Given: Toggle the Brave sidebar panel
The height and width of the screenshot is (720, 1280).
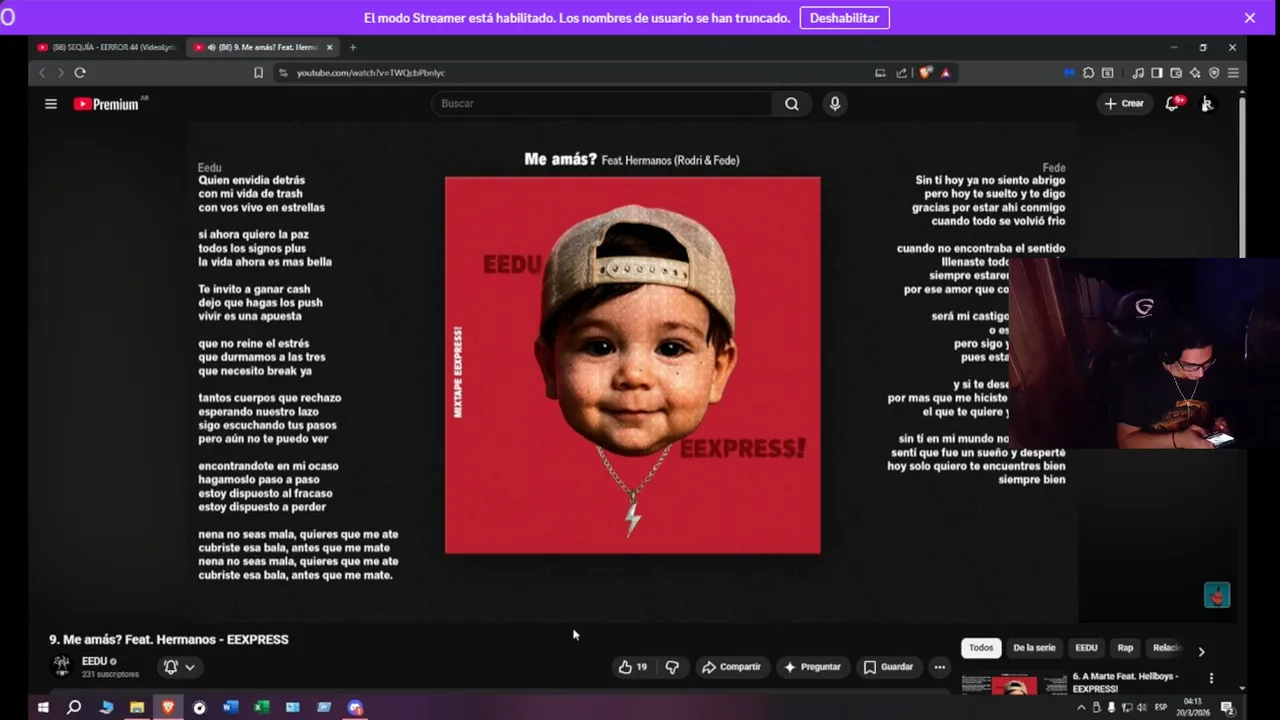Looking at the screenshot, I should [1157, 72].
